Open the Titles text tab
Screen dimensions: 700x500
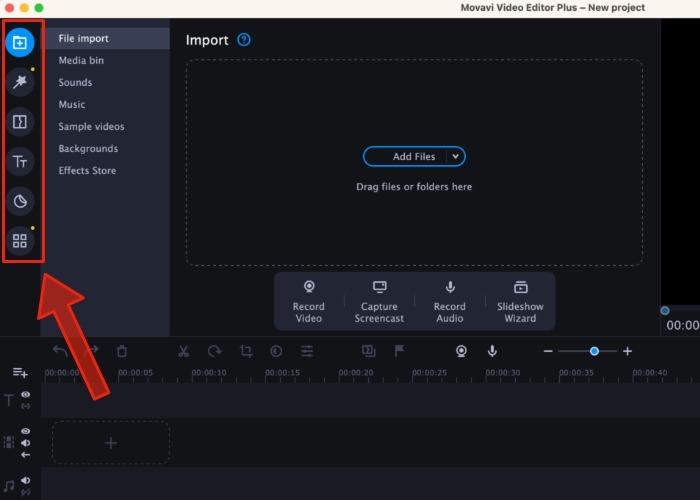(x=20, y=162)
